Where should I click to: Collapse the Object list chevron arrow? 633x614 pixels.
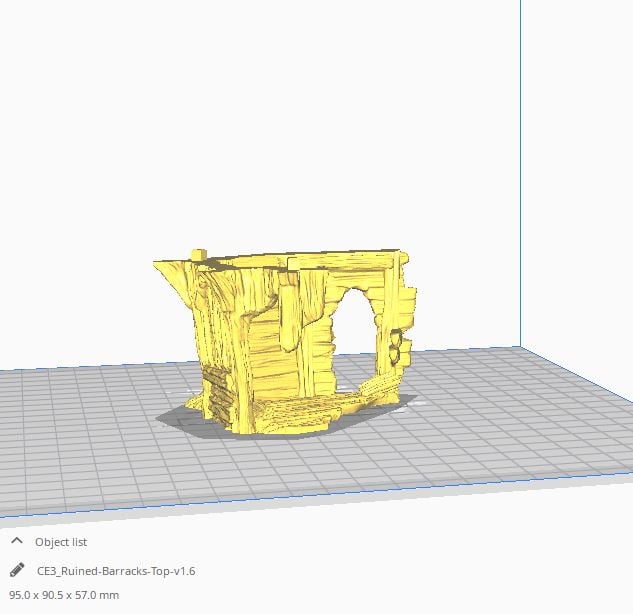(16, 541)
